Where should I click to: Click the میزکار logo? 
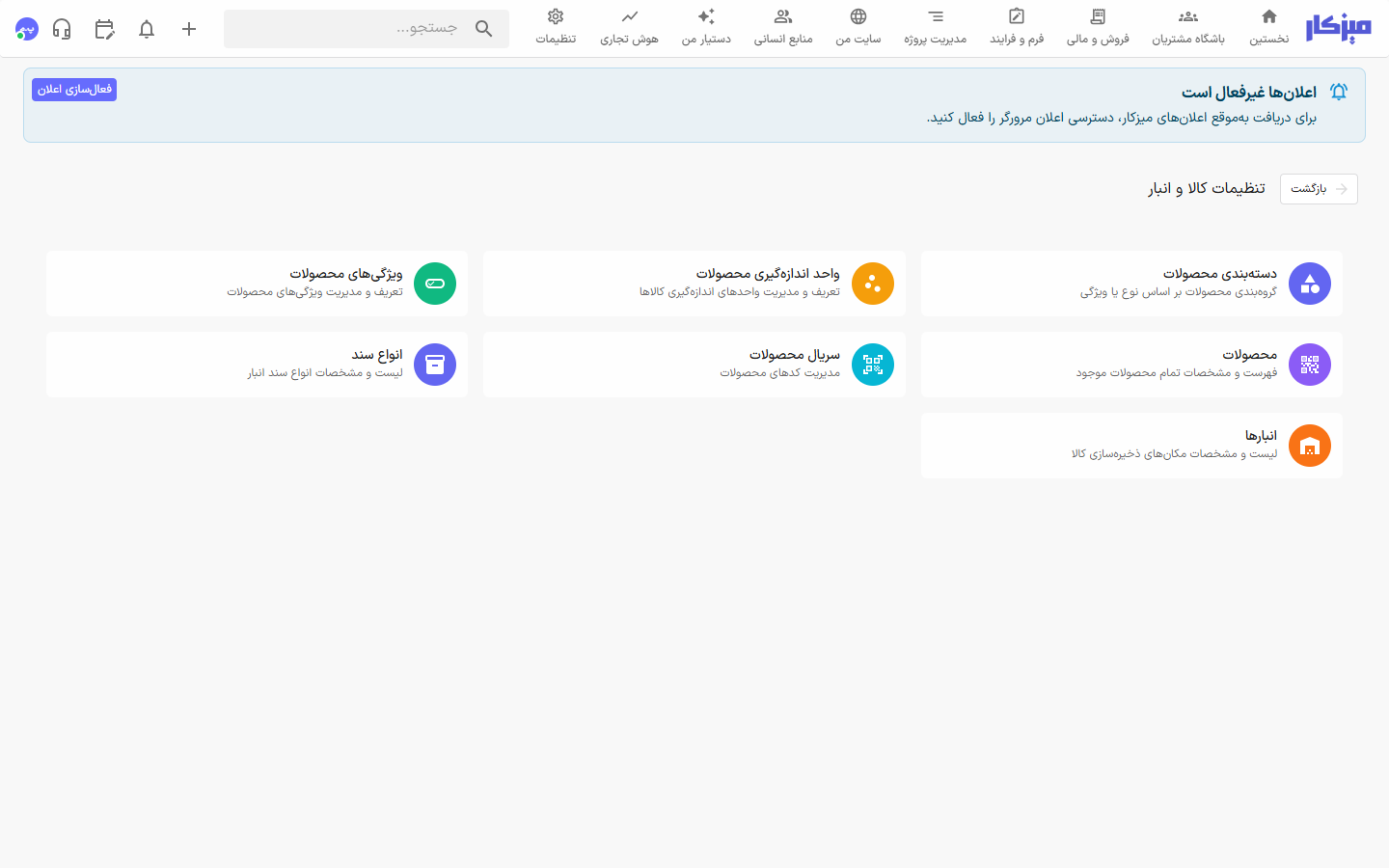pyautogui.click(x=1339, y=29)
